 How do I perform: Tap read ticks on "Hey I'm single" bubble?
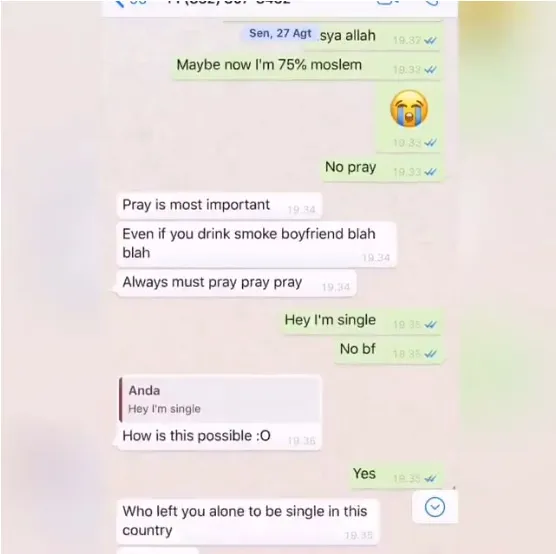point(430,325)
